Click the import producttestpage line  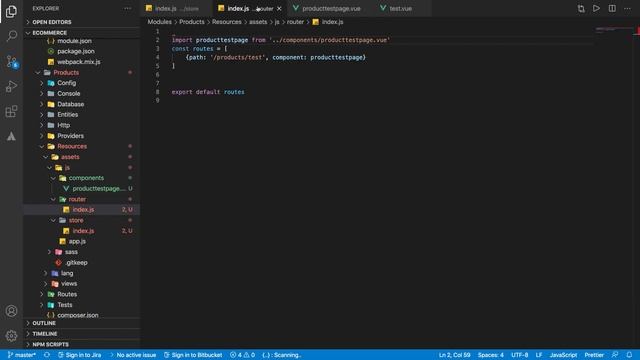point(281,40)
